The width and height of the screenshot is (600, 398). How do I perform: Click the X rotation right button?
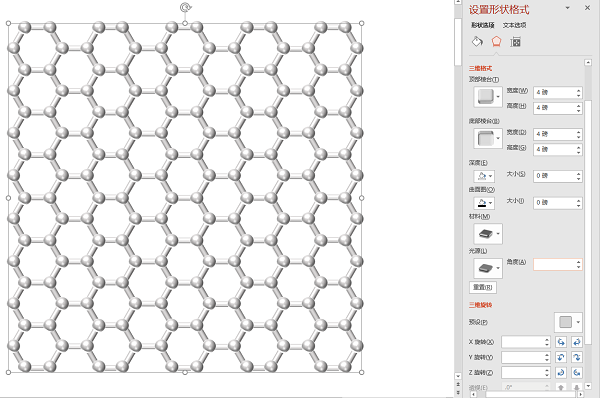pos(577,342)
